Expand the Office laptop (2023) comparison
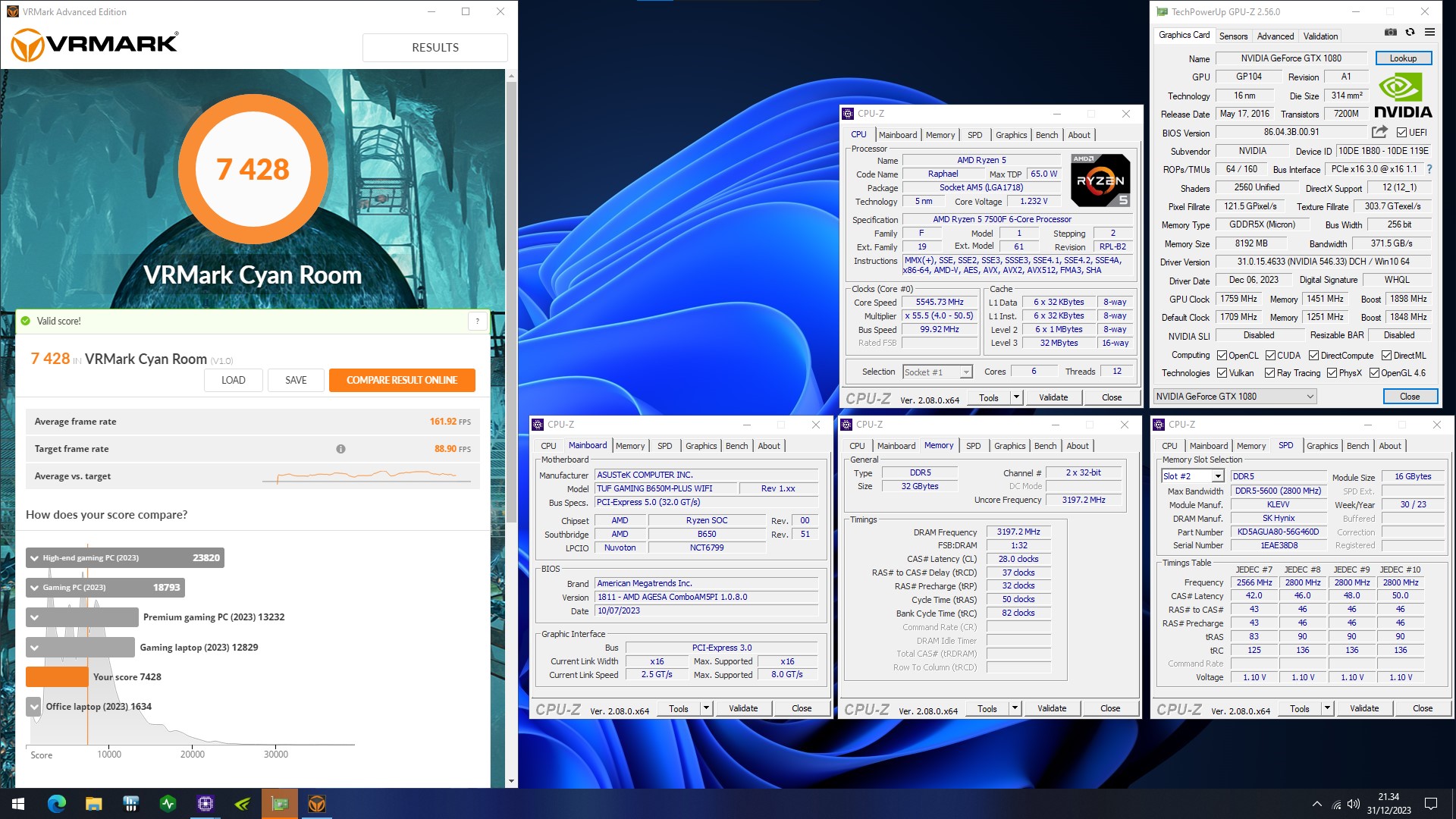Screen dimensions: 1456x819 34,707
